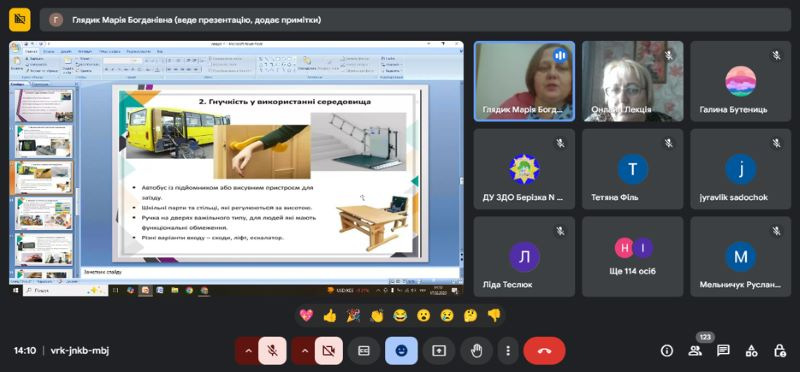Show the participants list people icon
This screenshot has width=800, height=372.
(695, 351)
